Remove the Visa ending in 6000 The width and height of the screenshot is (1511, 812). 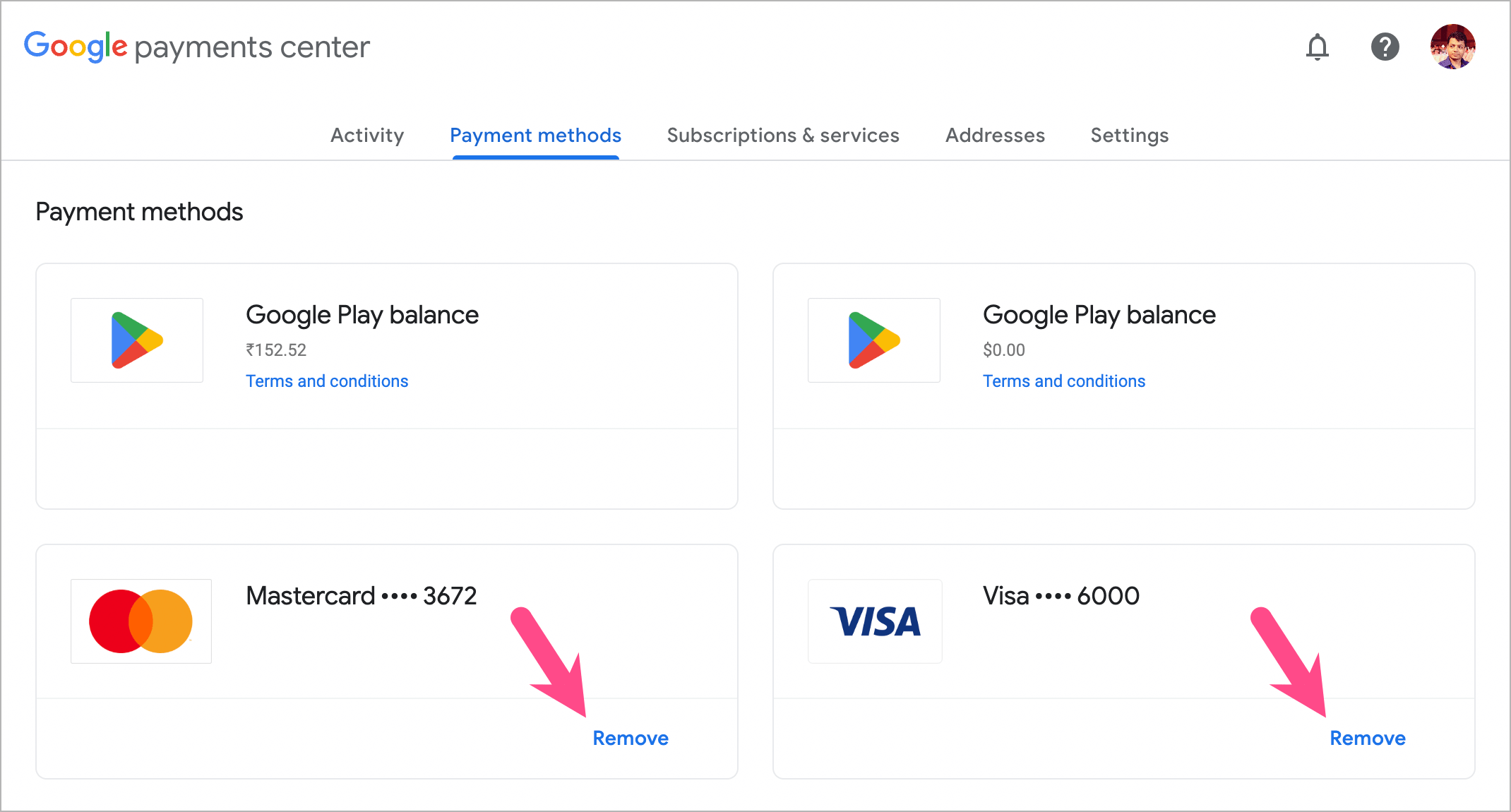tap(1368, 738)
